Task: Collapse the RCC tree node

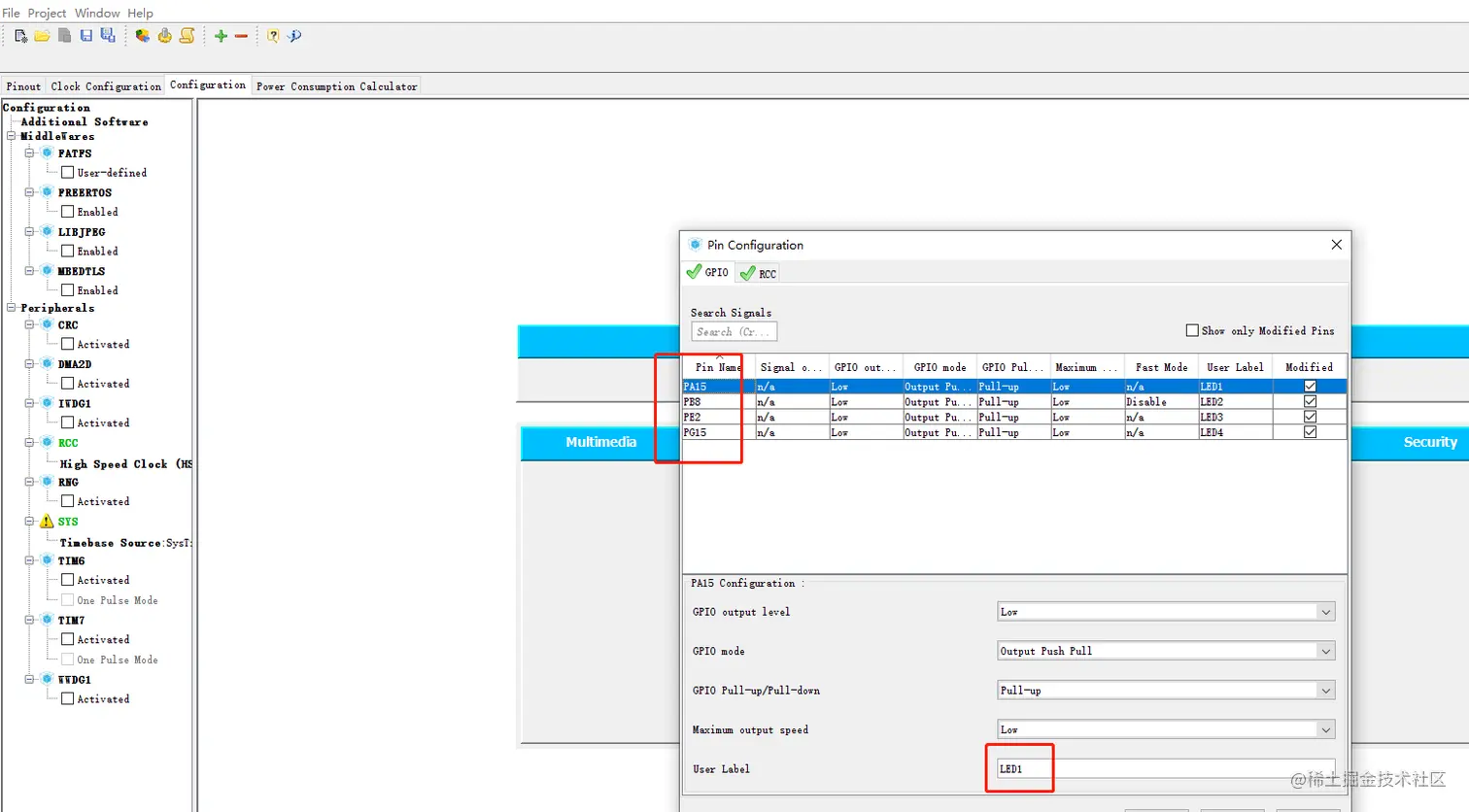Action: [x=29, y=443]
